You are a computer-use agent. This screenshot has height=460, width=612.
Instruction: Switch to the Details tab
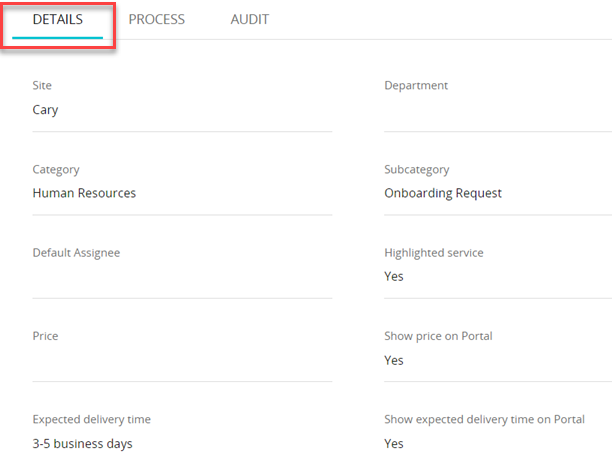pos(57,20)
